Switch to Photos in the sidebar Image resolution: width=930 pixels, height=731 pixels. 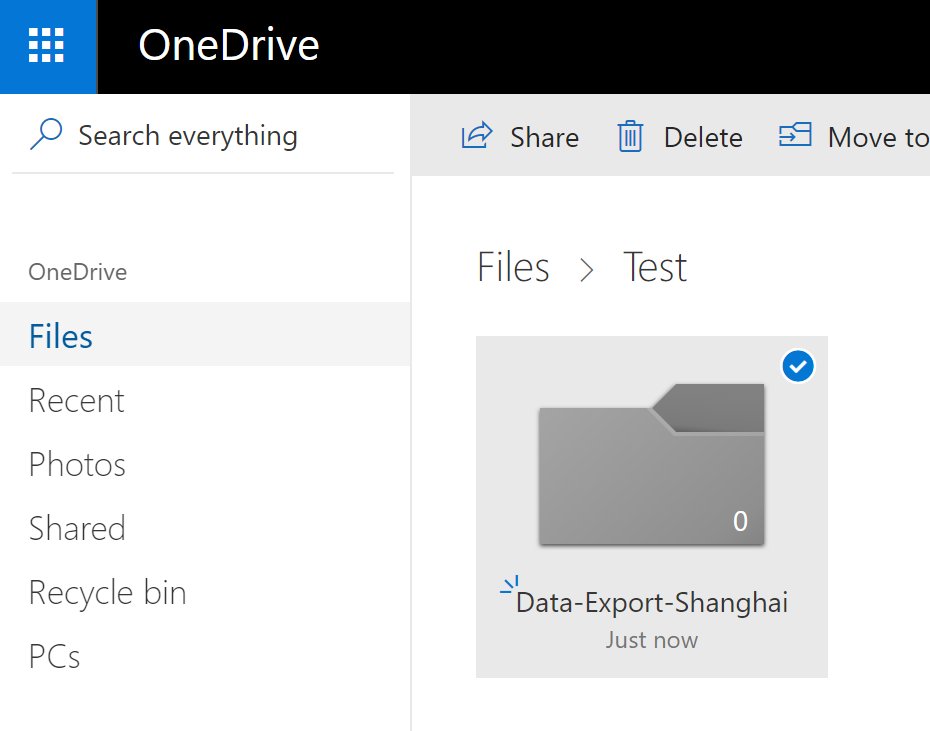pyautogui.click(x=77, y=465)
